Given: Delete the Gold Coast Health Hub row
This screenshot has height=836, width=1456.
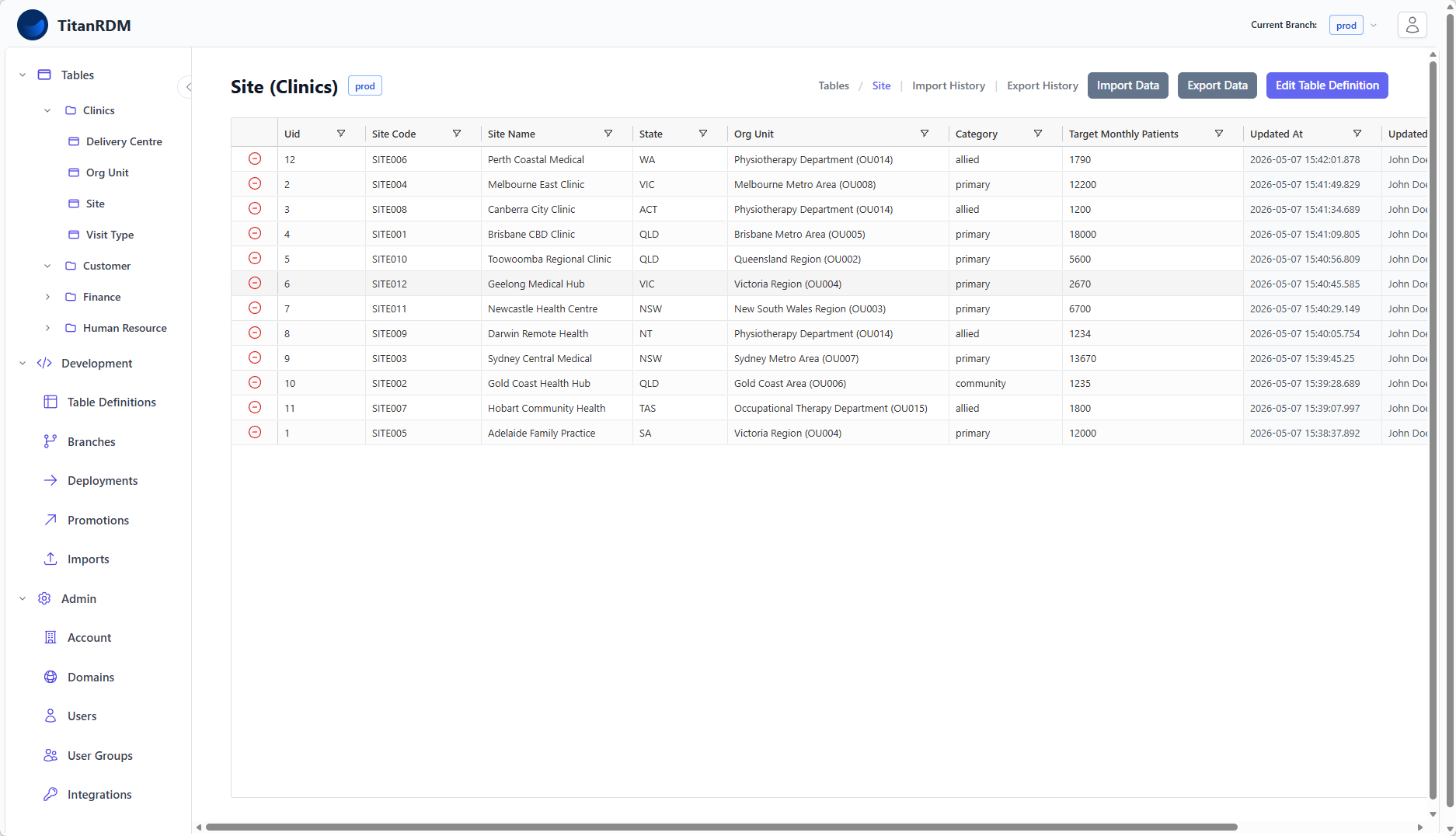Looking at the screenshot, I should tap(254, 382).
